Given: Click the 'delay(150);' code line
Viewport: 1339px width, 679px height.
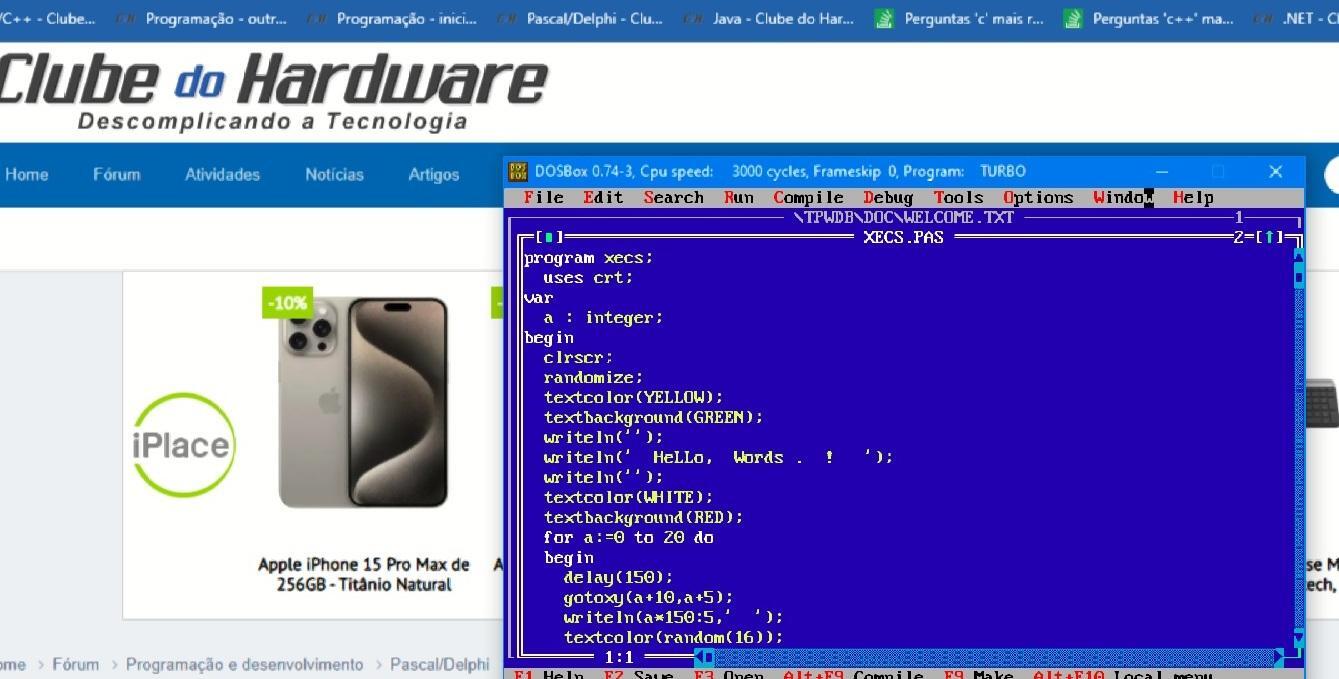Looking at the screenshot, I should (x=618, y=577).
